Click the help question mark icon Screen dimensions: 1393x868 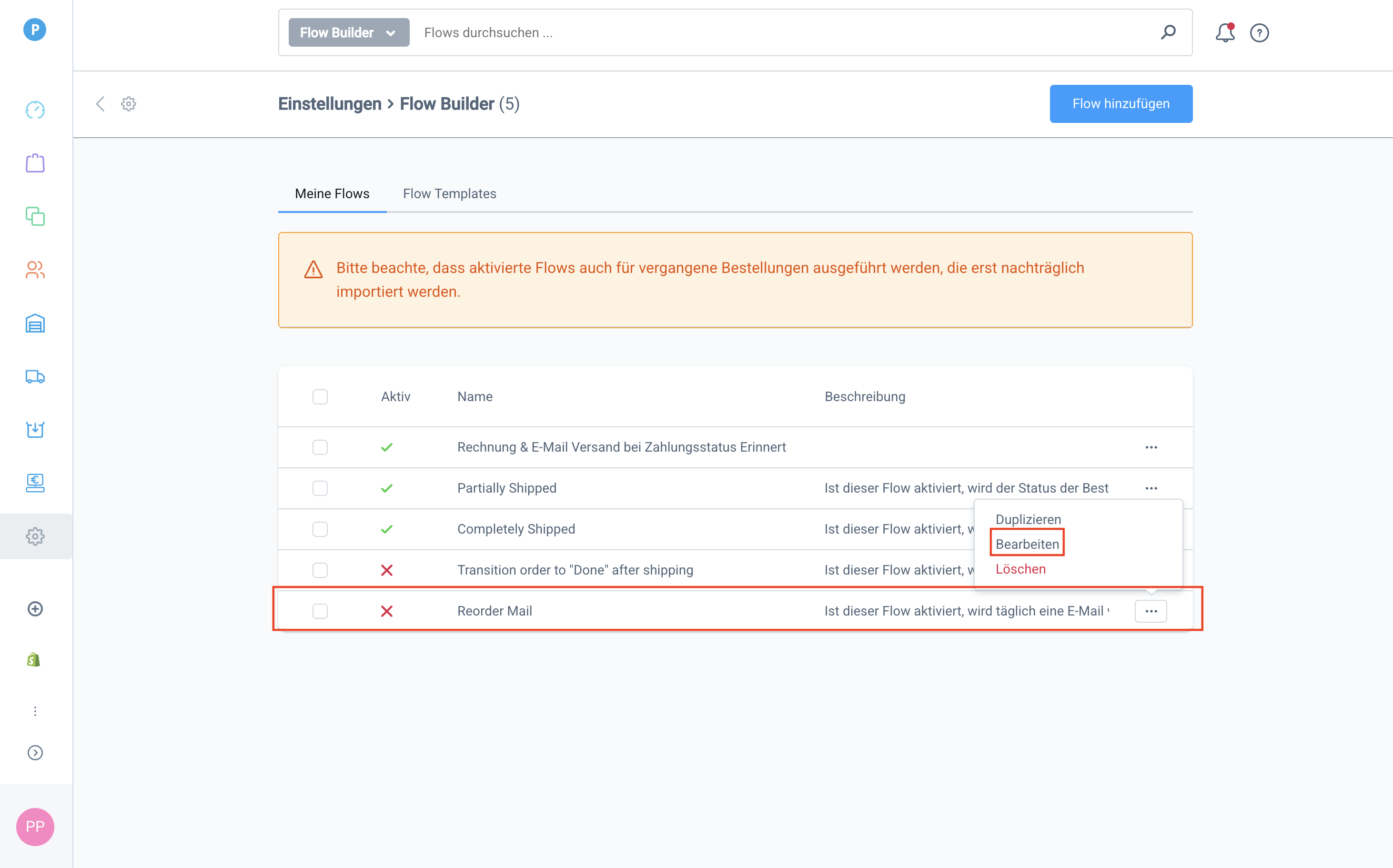pos(1259,33)
